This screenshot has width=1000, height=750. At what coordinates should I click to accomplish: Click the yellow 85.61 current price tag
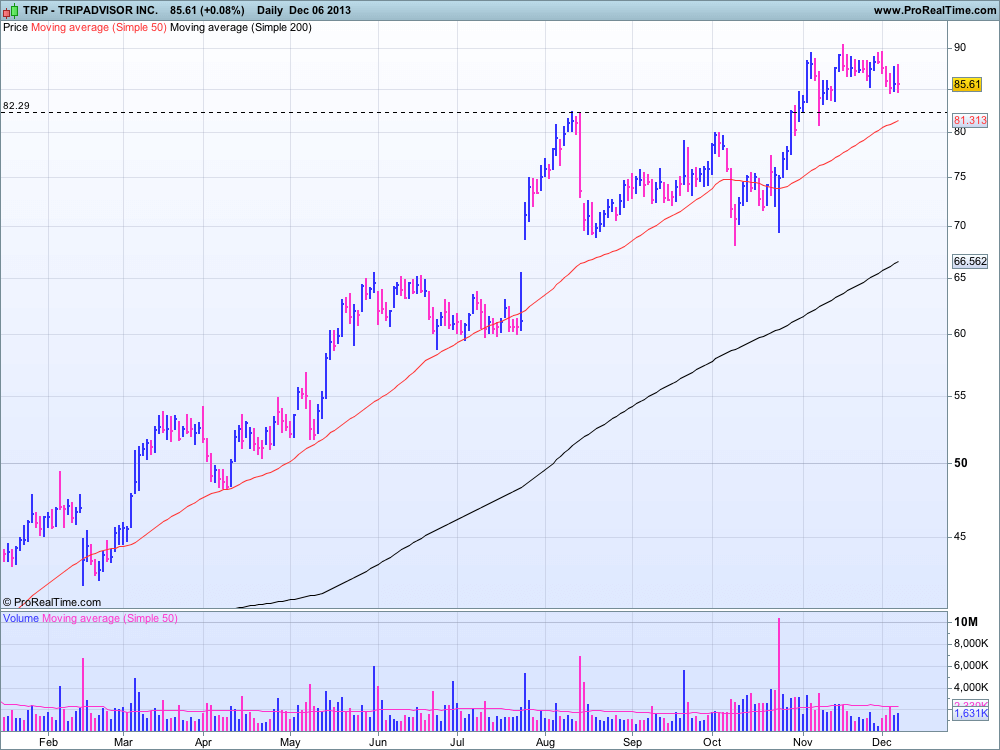point(967,84)
